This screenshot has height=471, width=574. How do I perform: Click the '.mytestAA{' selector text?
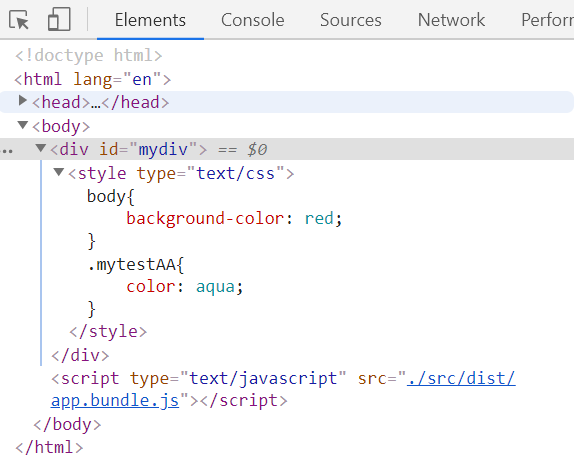tap(135, 264)
